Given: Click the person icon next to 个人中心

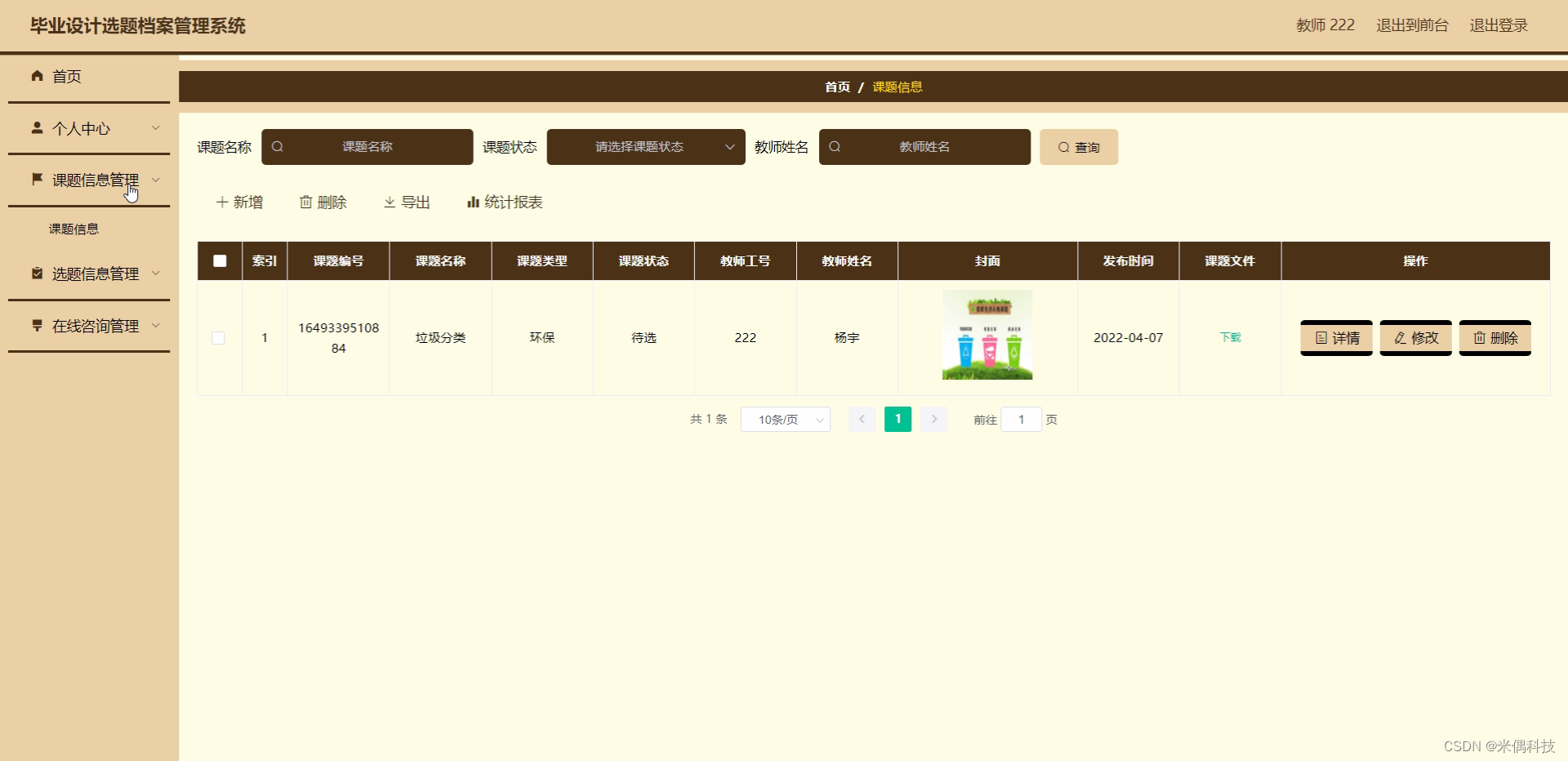Looking at the screenshot, I should coord(37,127).
